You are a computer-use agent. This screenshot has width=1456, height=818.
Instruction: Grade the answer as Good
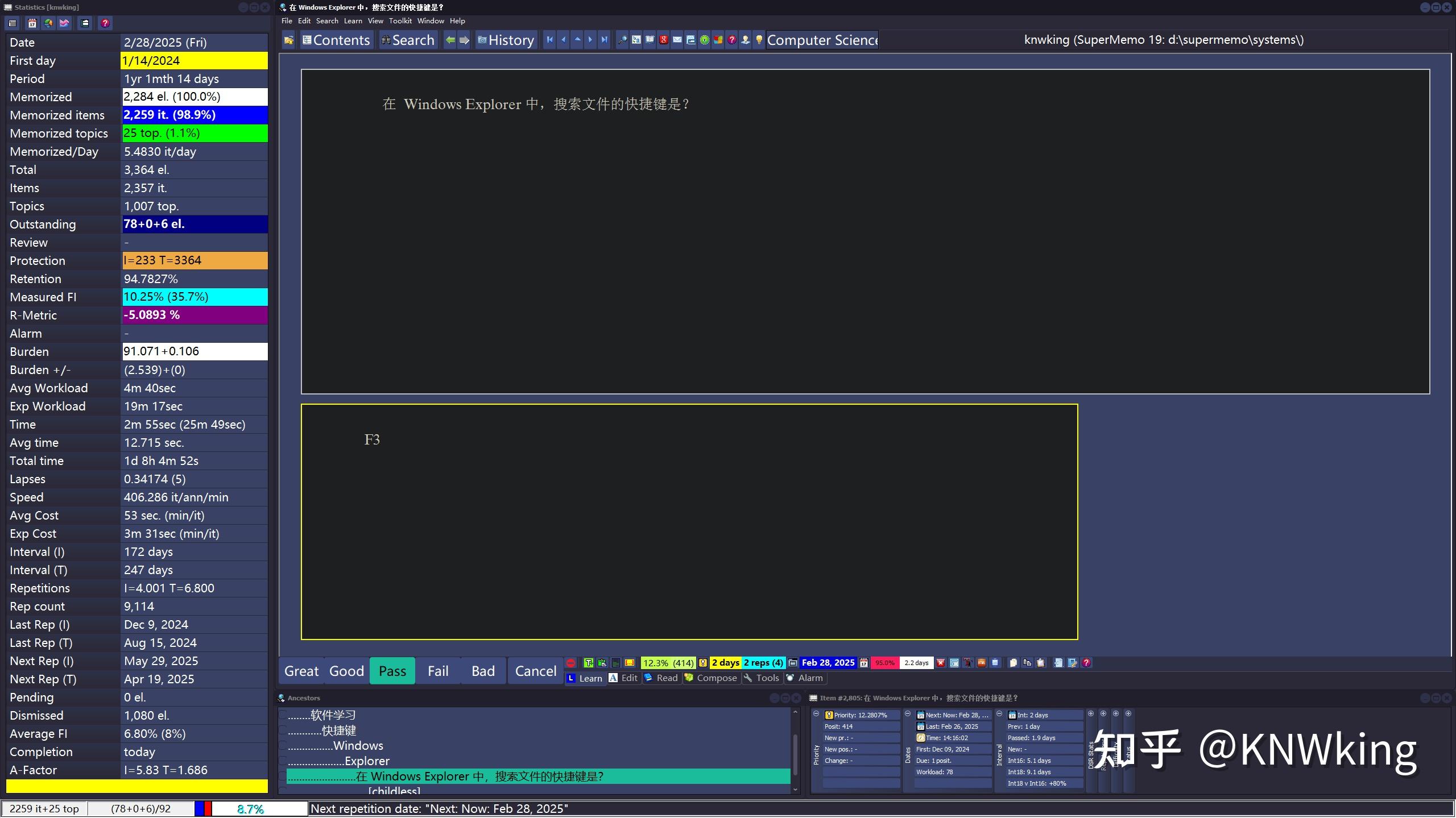(346, 671)
